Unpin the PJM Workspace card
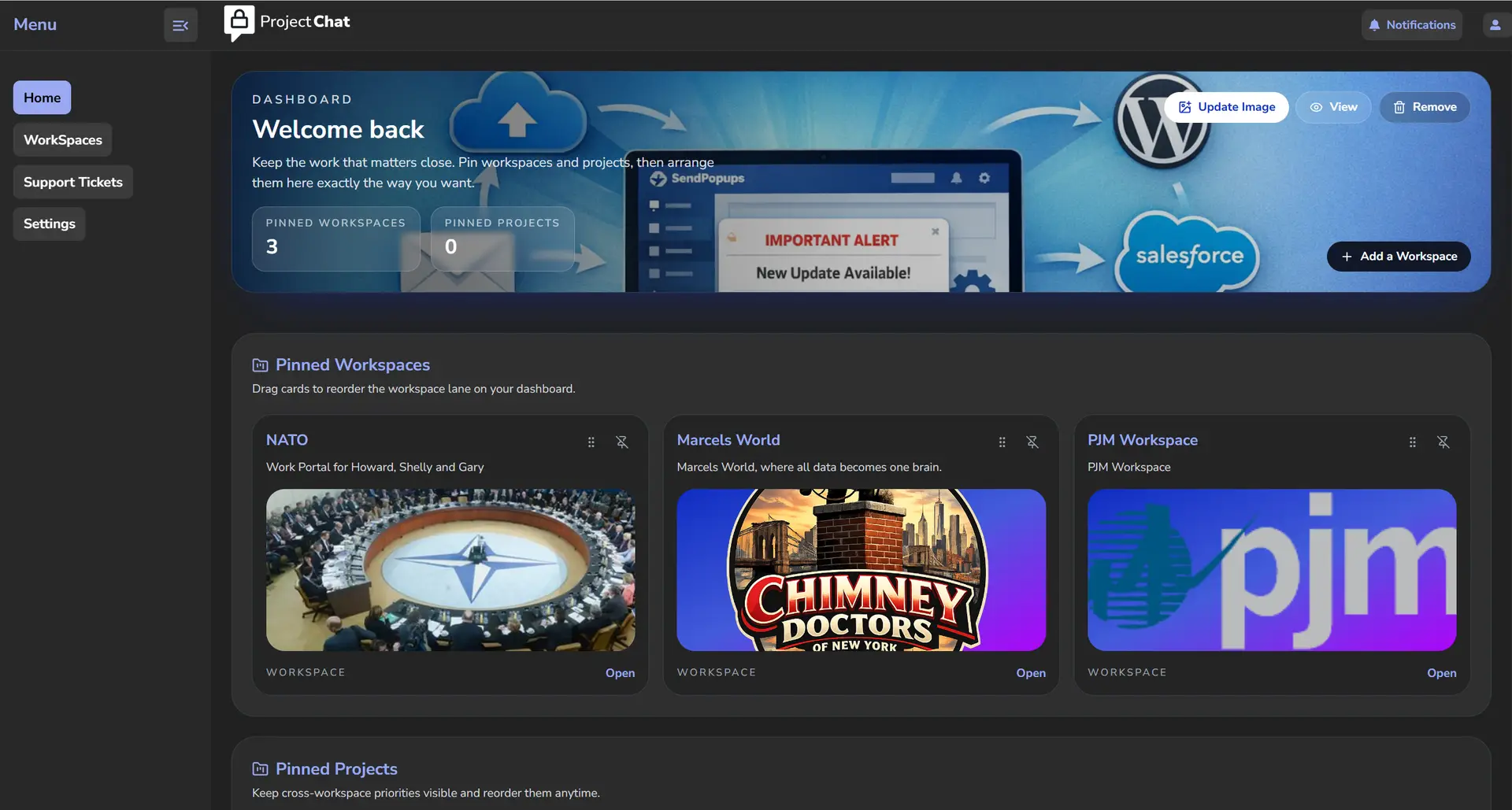The image size is (1512, 810). click(1443, 442)
